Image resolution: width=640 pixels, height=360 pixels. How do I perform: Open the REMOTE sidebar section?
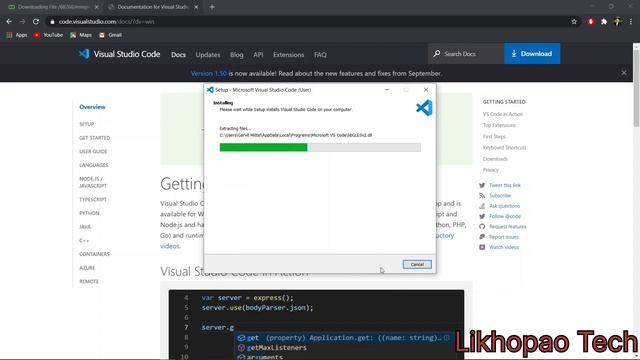click(89, 282)
